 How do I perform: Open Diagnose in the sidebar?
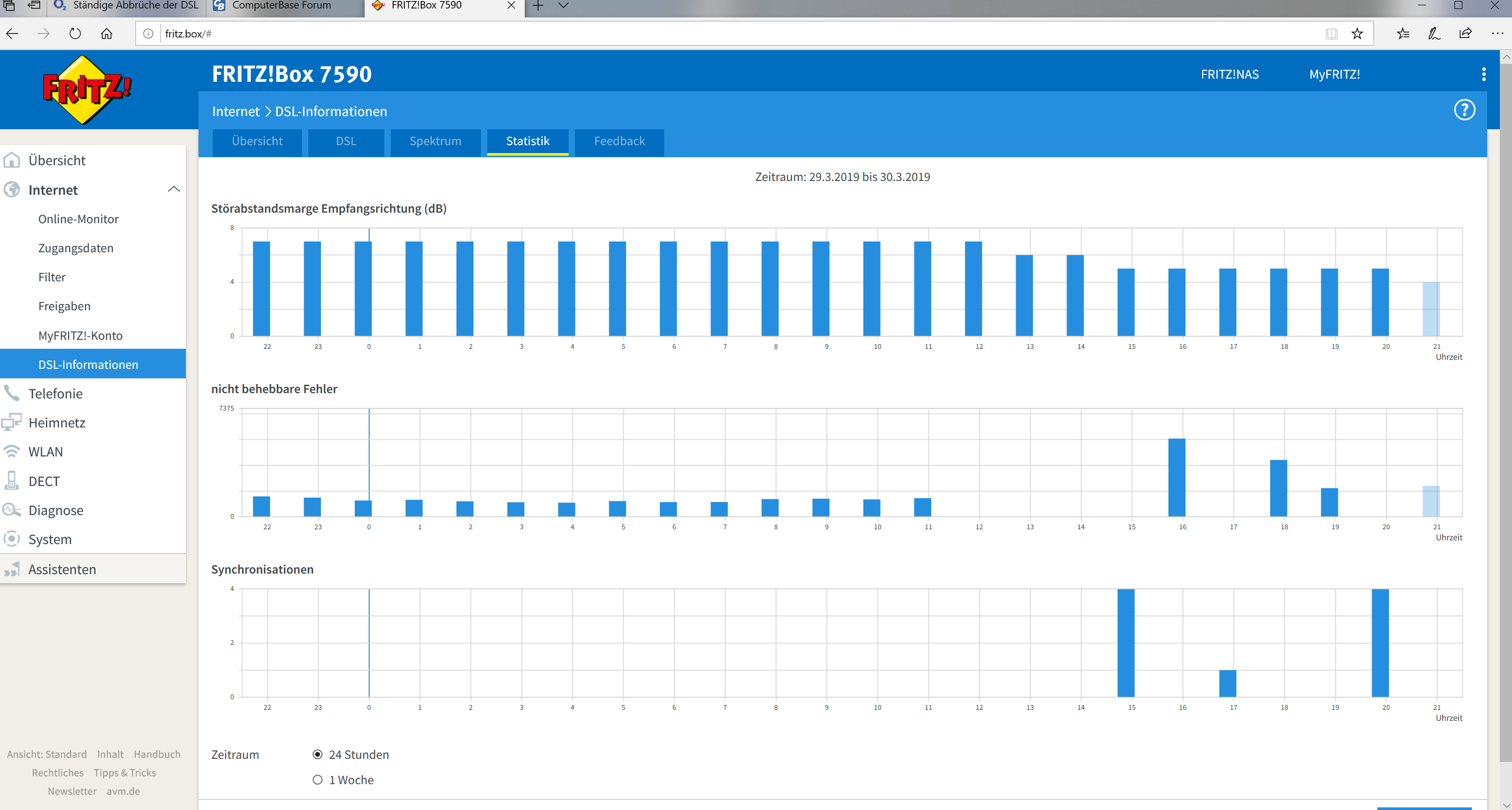tap(56, 510)
